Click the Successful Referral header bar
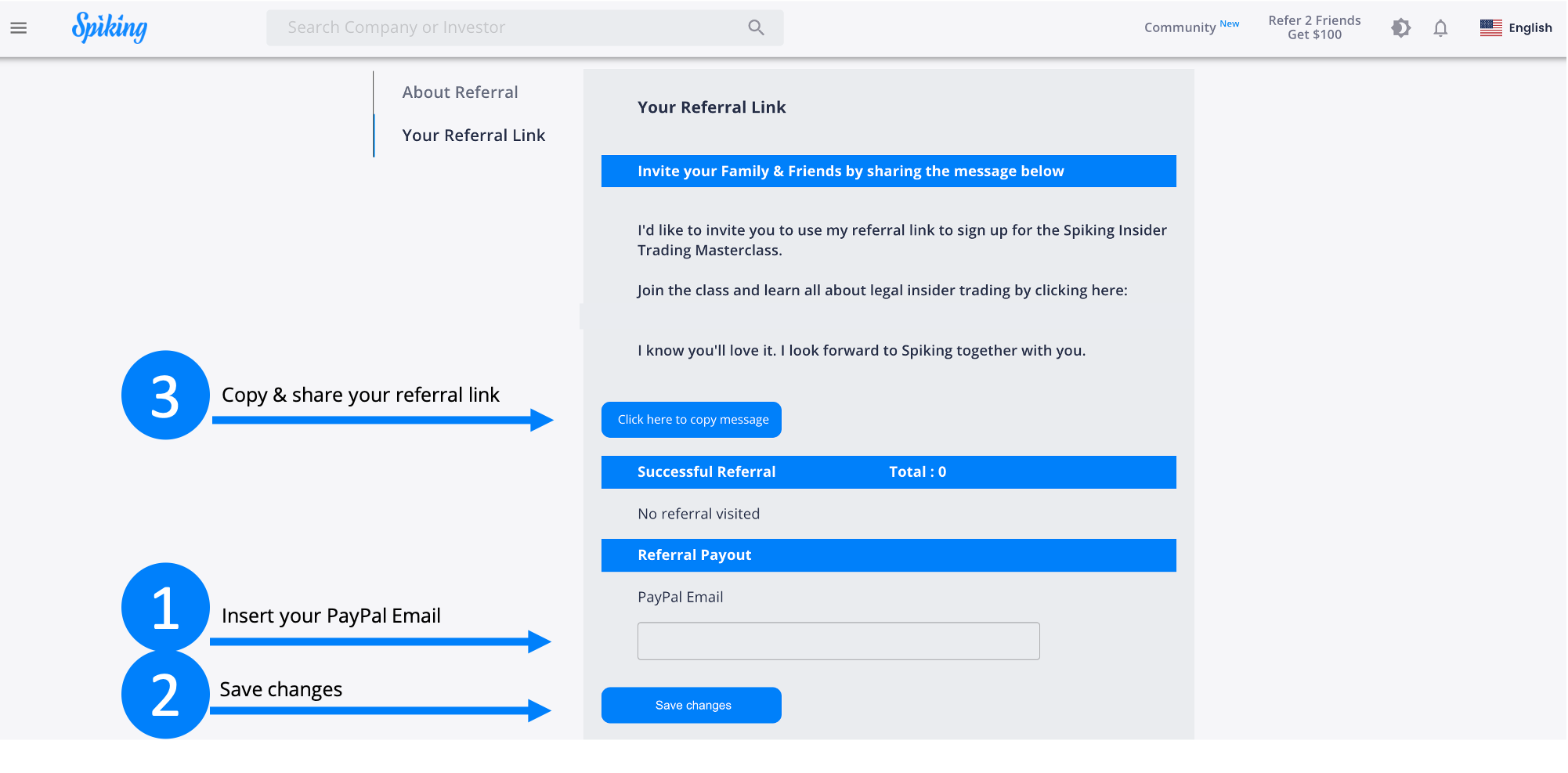The image size is (1568, 773). tap(888, 472)
